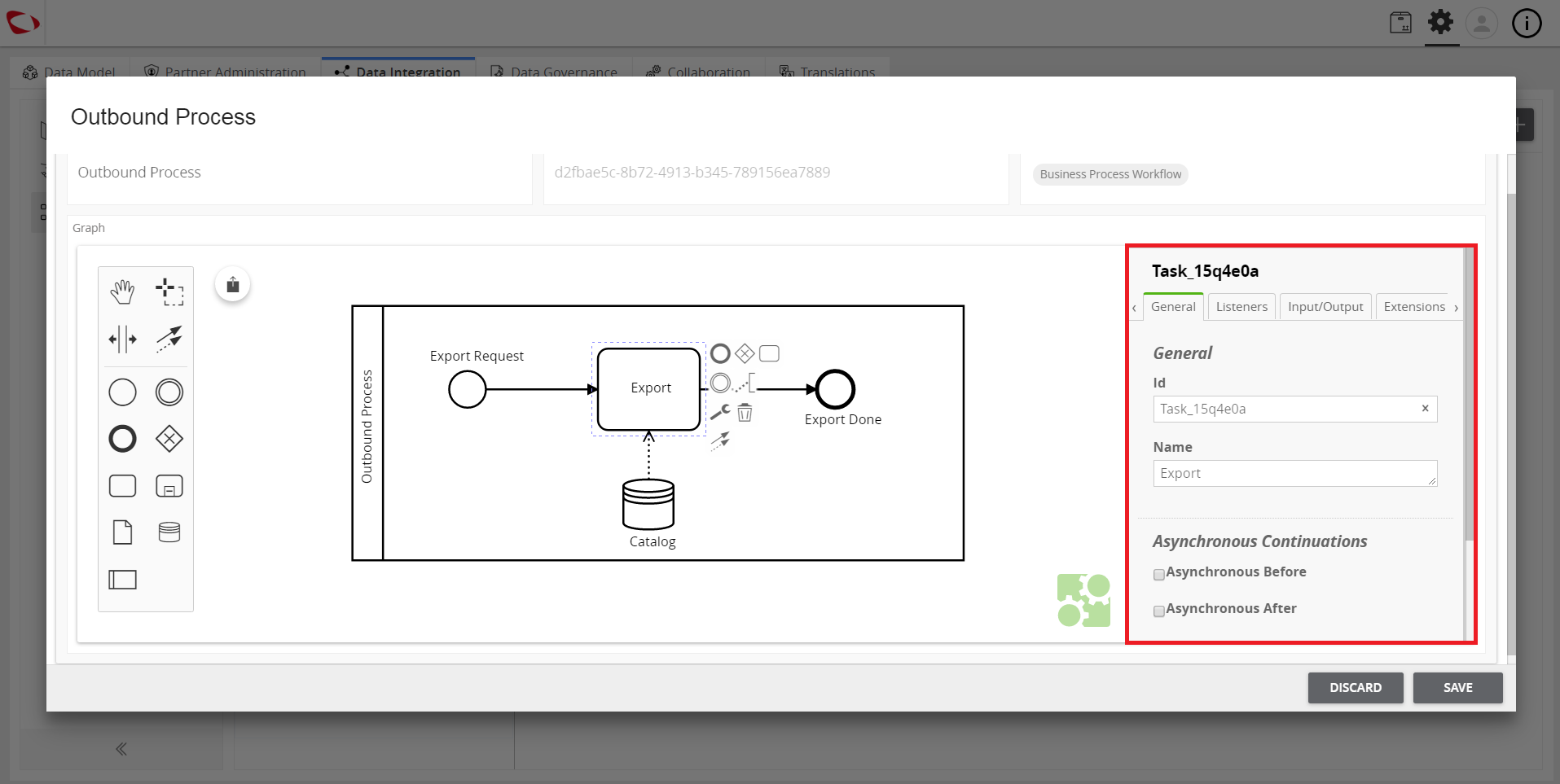Click the round export diagram button
The width and height of the screenshot is (1560, 784).
click(232, 284)
